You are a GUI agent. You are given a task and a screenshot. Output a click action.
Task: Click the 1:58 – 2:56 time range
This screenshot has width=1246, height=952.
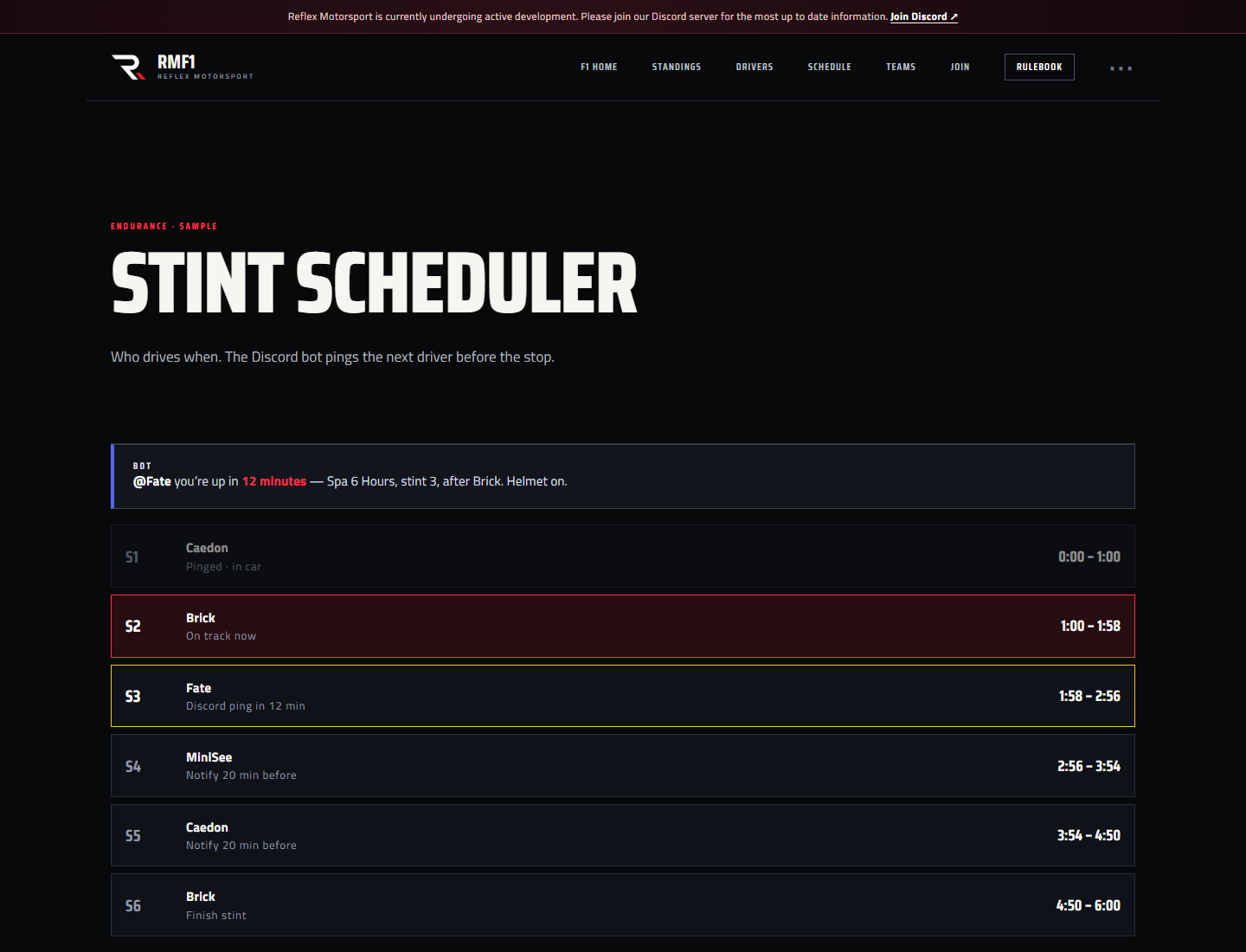(1089, 696)
